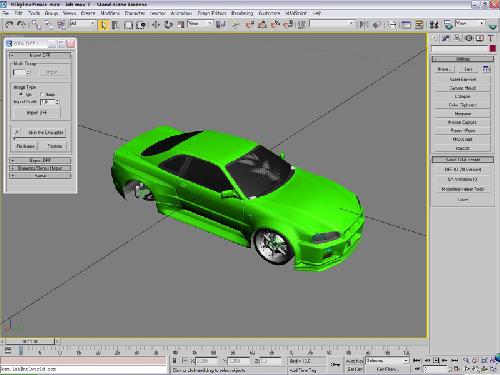Open the Utilities hammer panel tab

pos(491,38)
